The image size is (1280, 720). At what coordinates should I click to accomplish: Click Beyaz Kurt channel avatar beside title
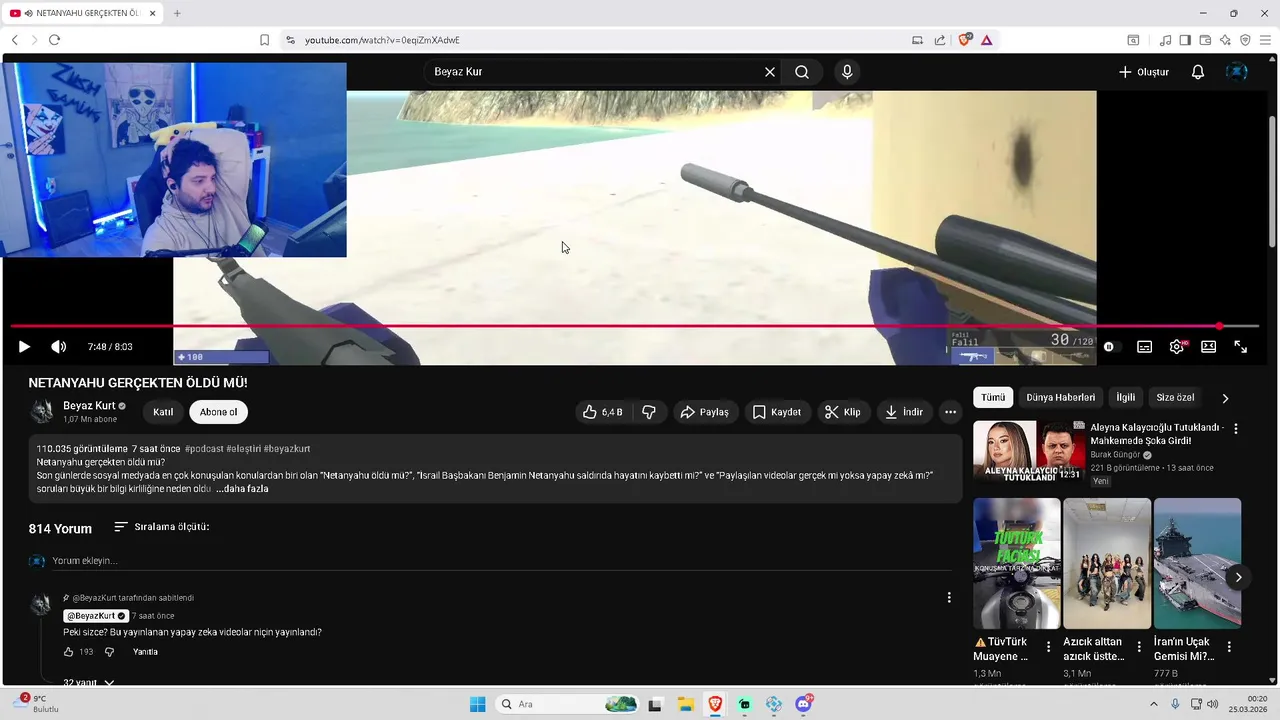coord(42,412)
